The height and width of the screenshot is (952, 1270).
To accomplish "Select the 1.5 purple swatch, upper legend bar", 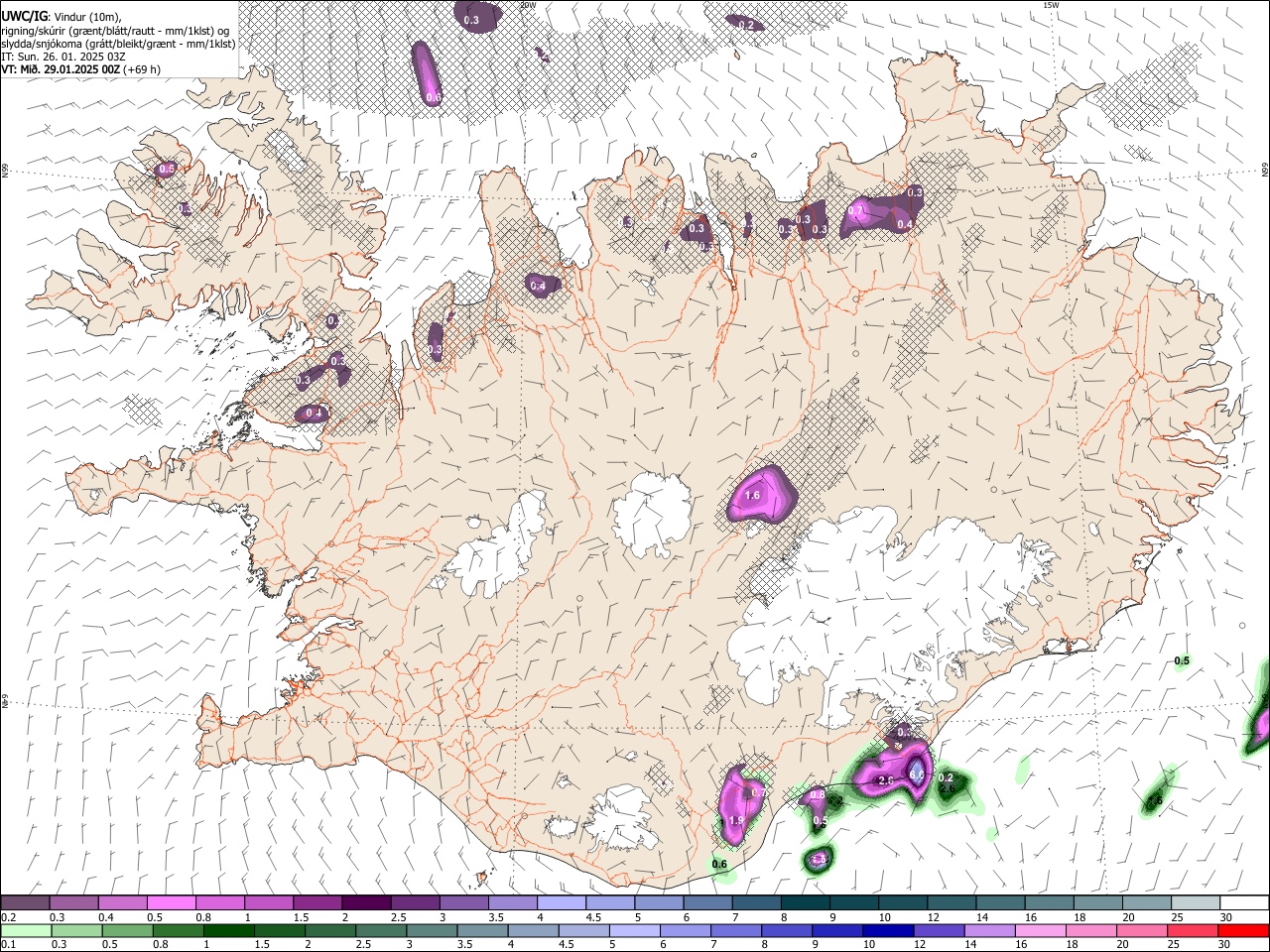I will pos(317,903).
